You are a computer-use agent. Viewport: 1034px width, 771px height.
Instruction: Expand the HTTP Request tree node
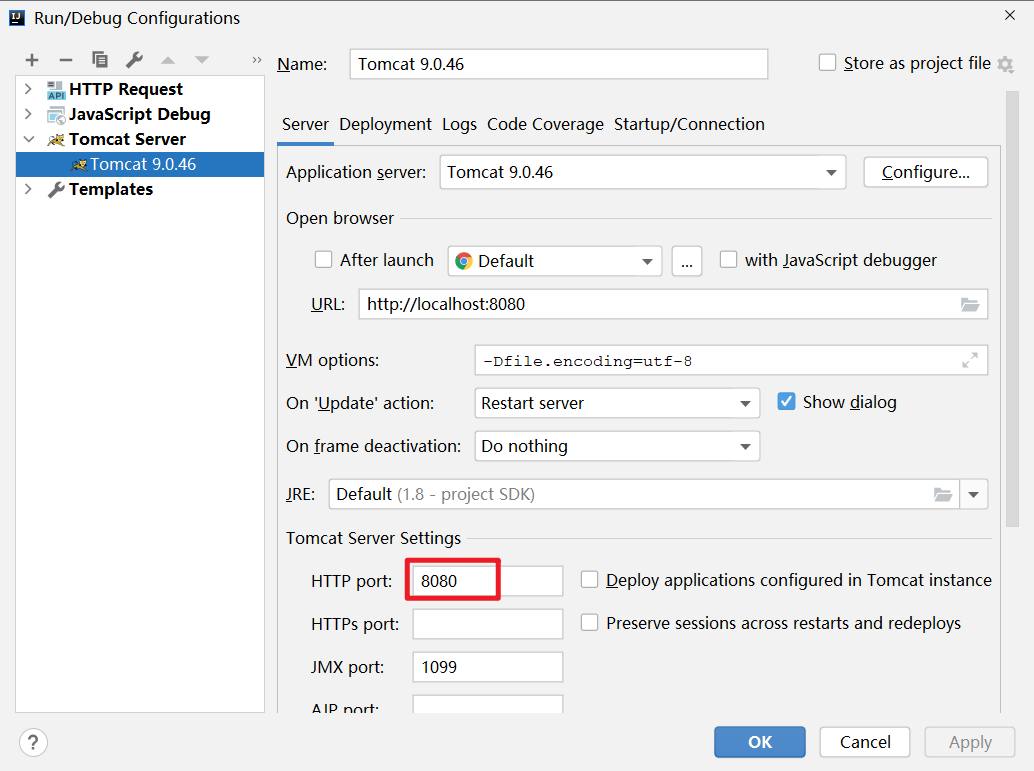click(x=28, y=88)
